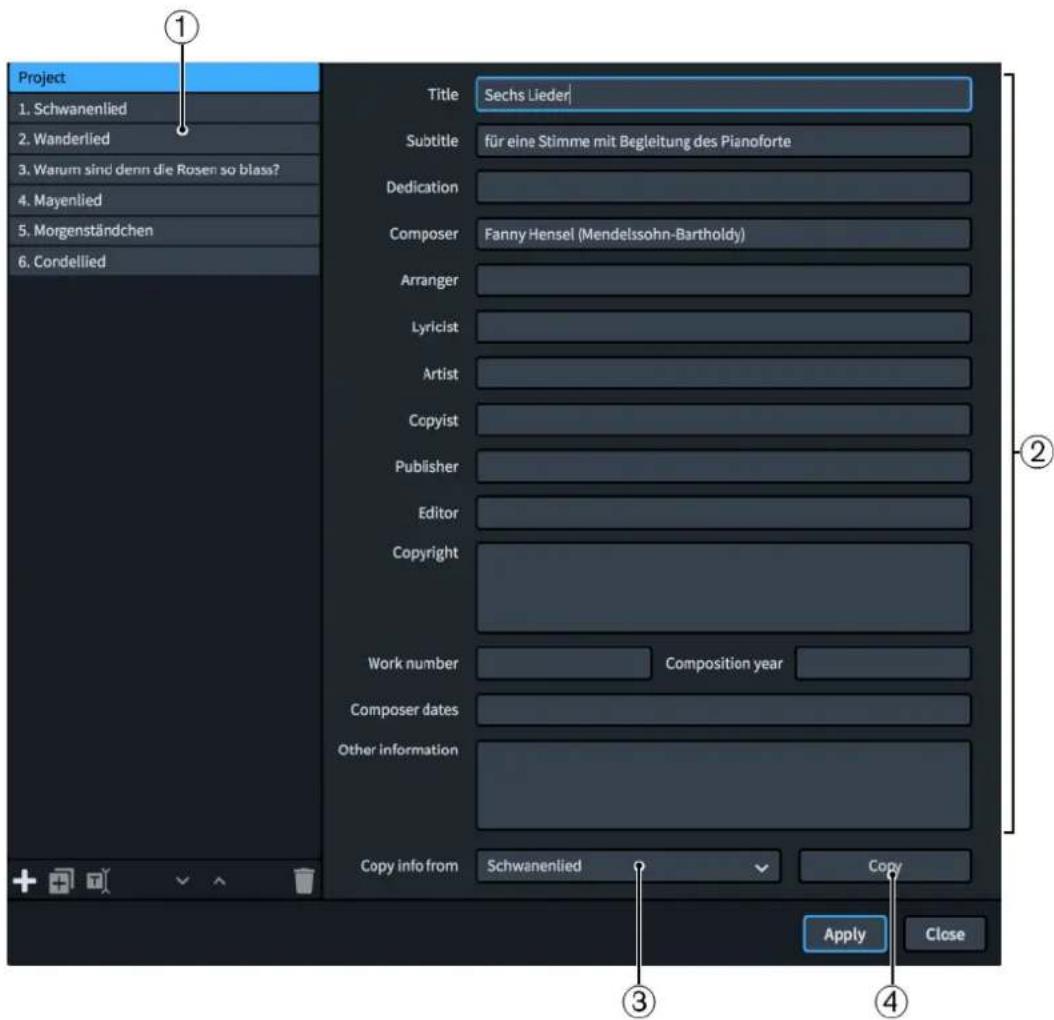This screenshot has width=1054, height=1020.
Task: Focus the Lyricist field
Action: pos(723,327)
